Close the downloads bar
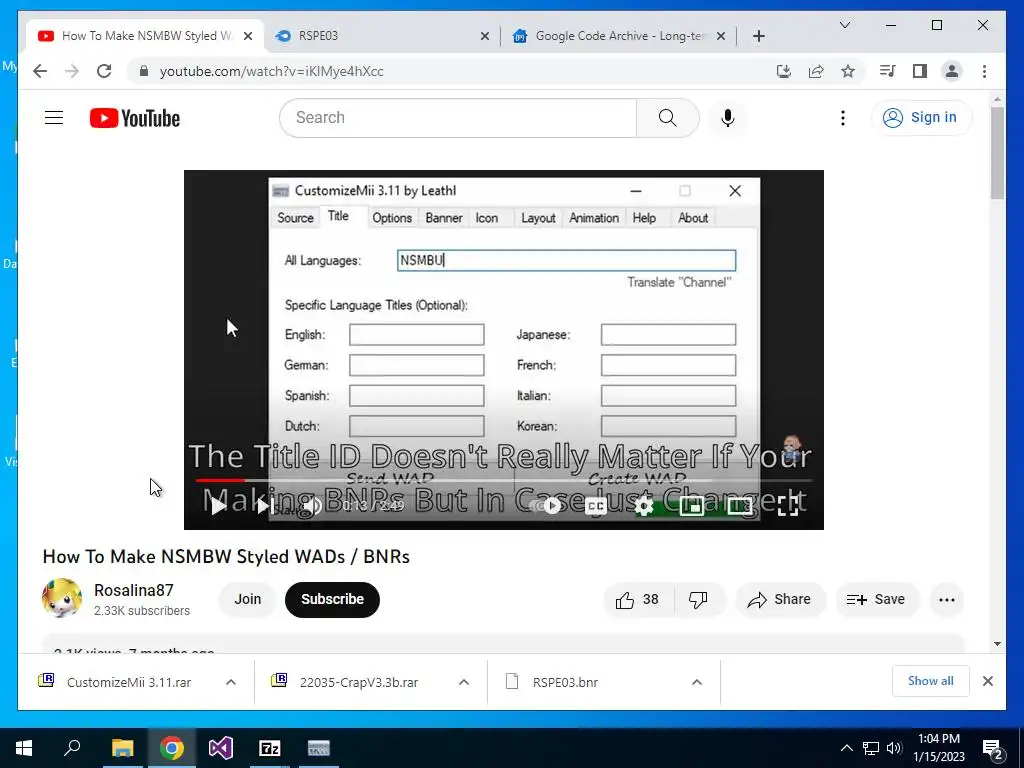This screenshot has width=1024, height=768. [x=987, y=681]
